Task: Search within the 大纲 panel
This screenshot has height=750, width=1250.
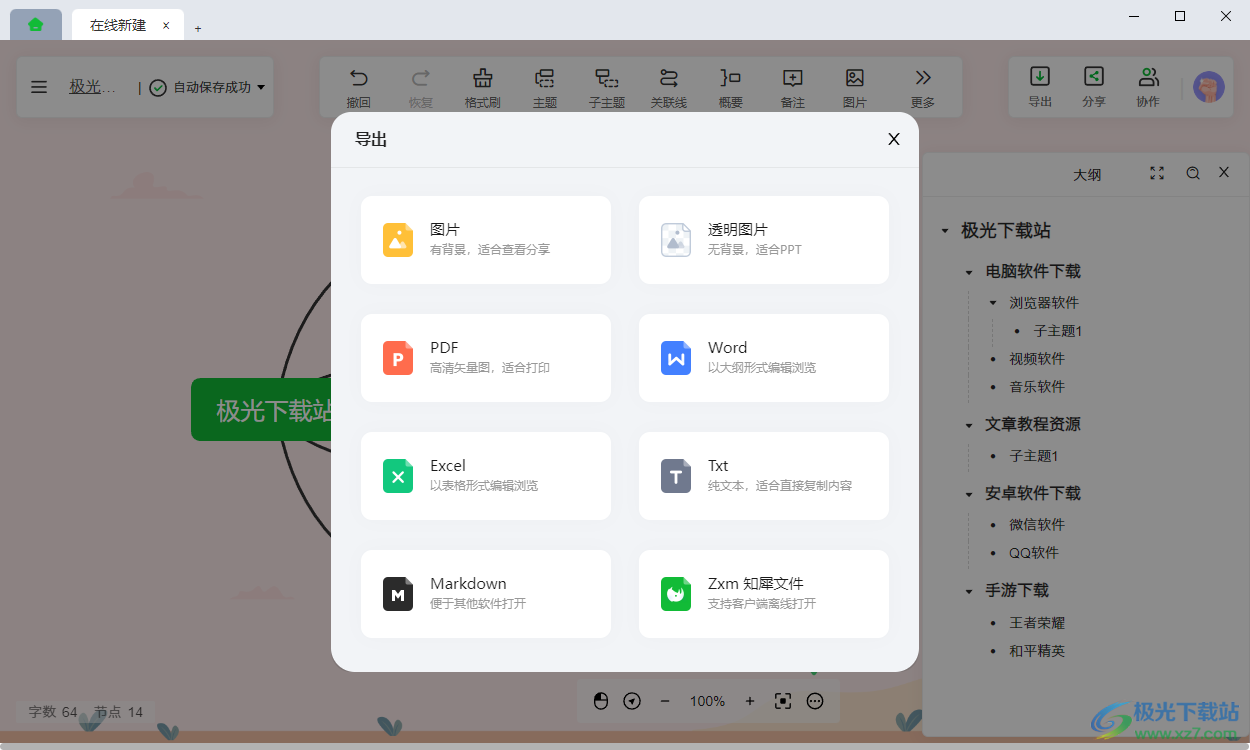Action: tap(1193, 173)
